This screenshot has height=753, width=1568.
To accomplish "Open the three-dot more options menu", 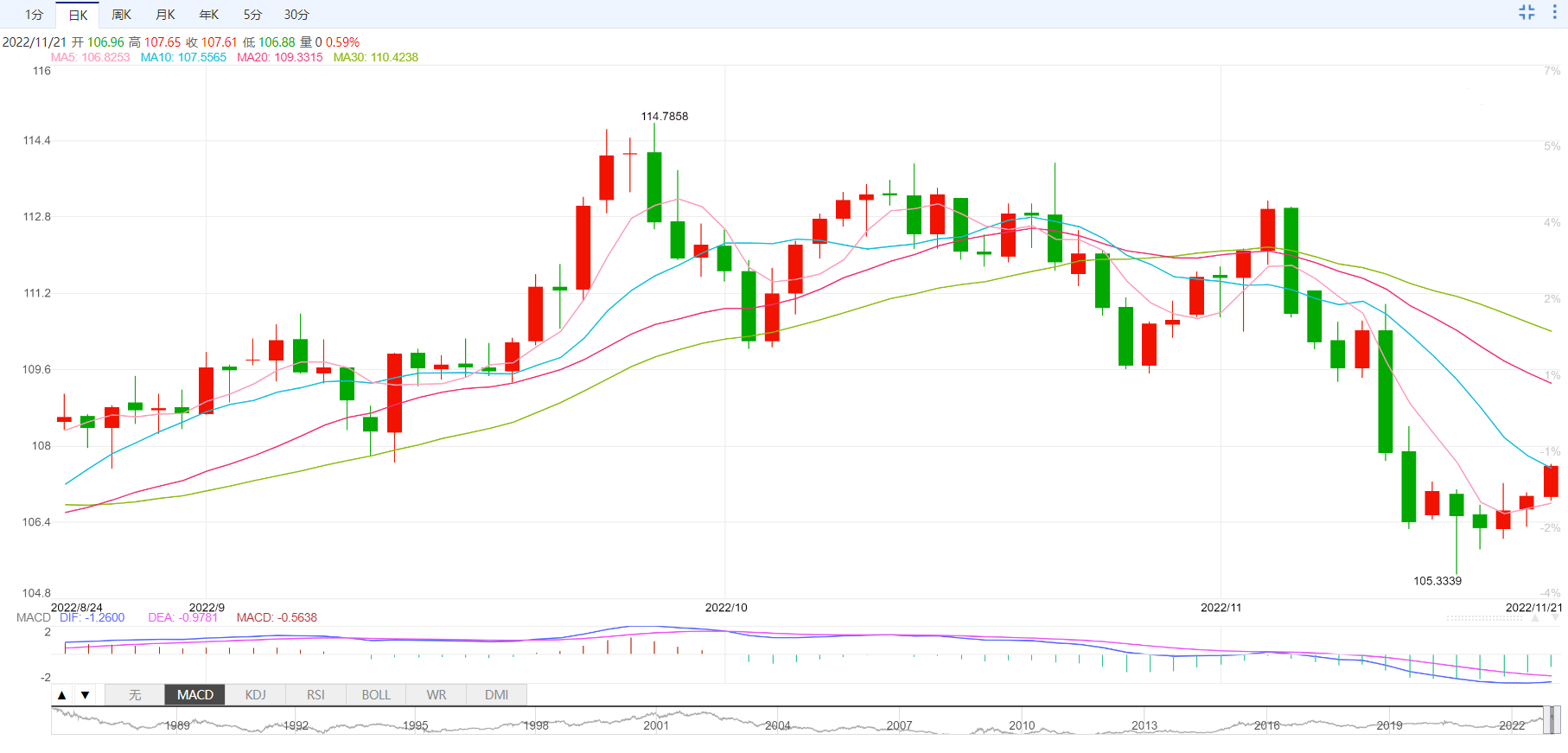I will point(1554,12).
